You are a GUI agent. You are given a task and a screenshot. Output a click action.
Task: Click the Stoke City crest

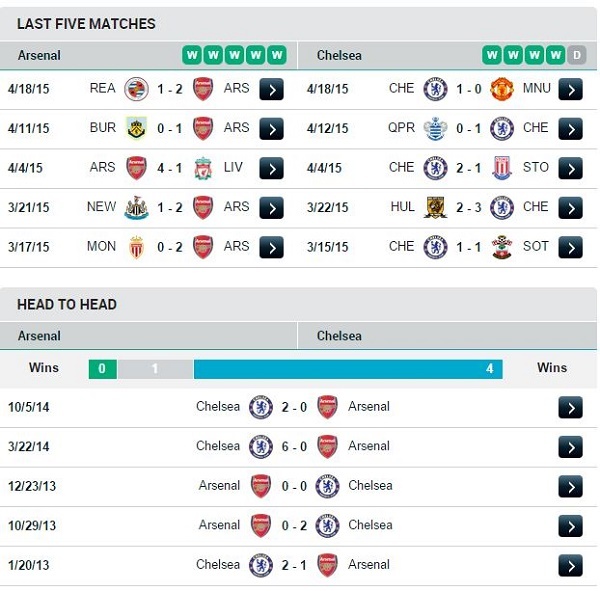tap(502, 168)
